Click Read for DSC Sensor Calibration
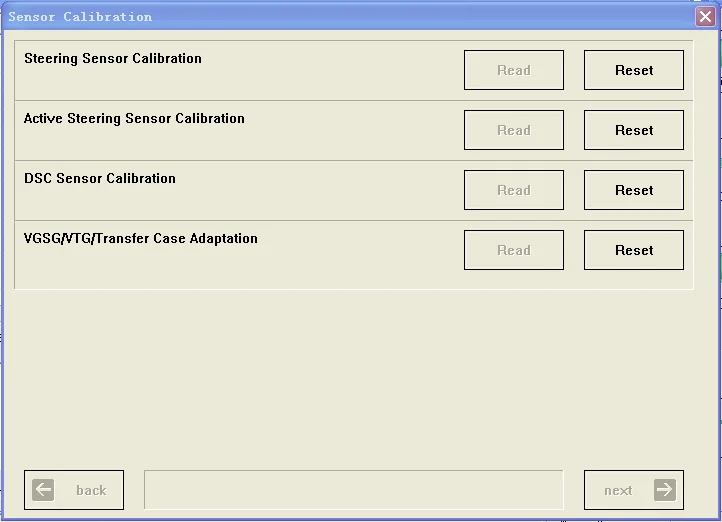This screenshot has width=722, height=522. tap(513, 190)
